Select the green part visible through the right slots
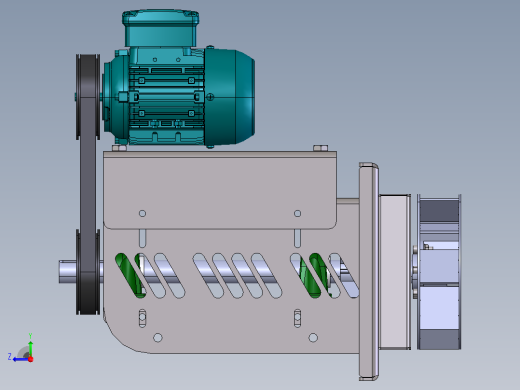This screenshot has width=520, height=390. click(x=313, y=275)
